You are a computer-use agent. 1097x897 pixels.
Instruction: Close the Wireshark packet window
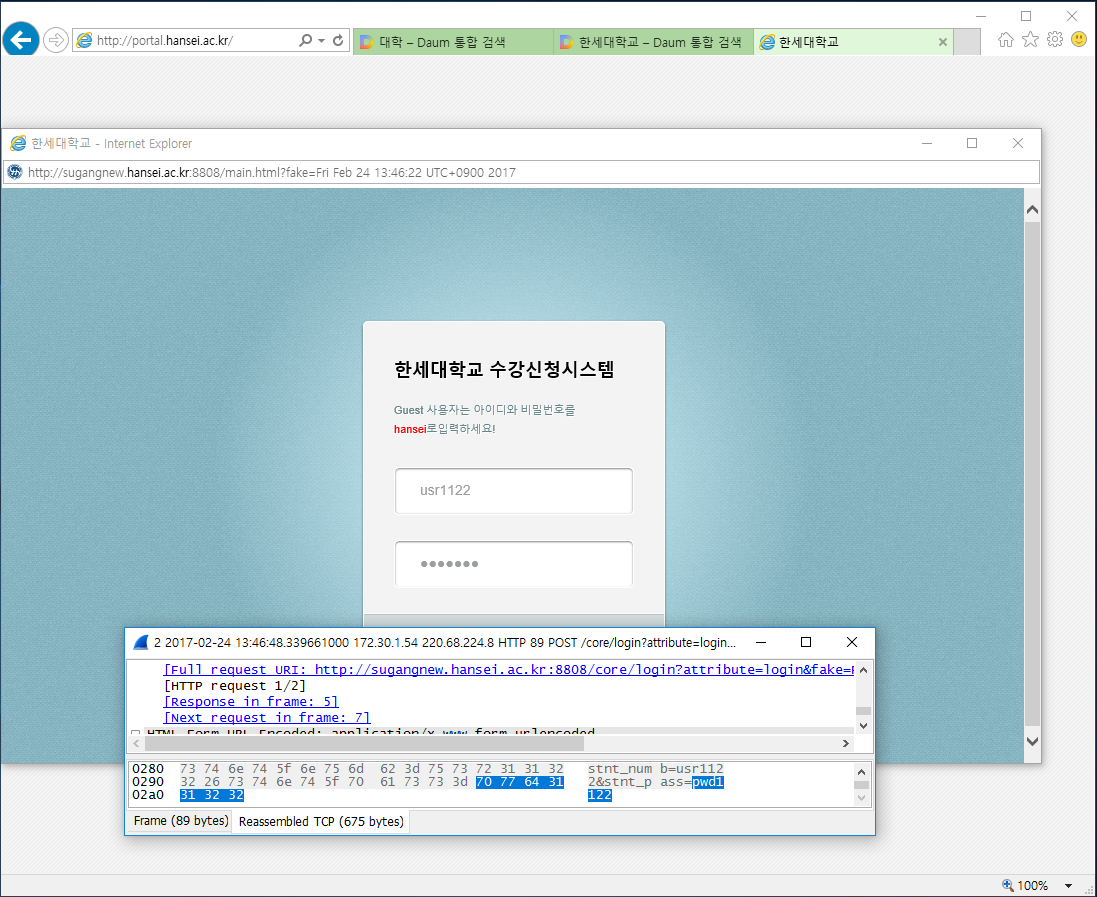851,642
